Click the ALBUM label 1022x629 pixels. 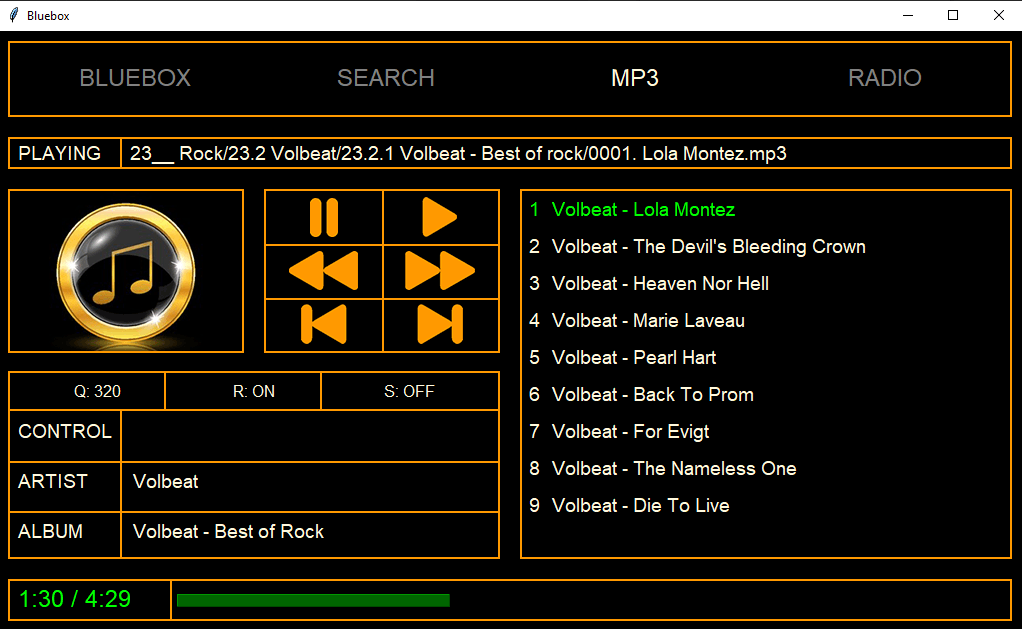pos(50,532)
